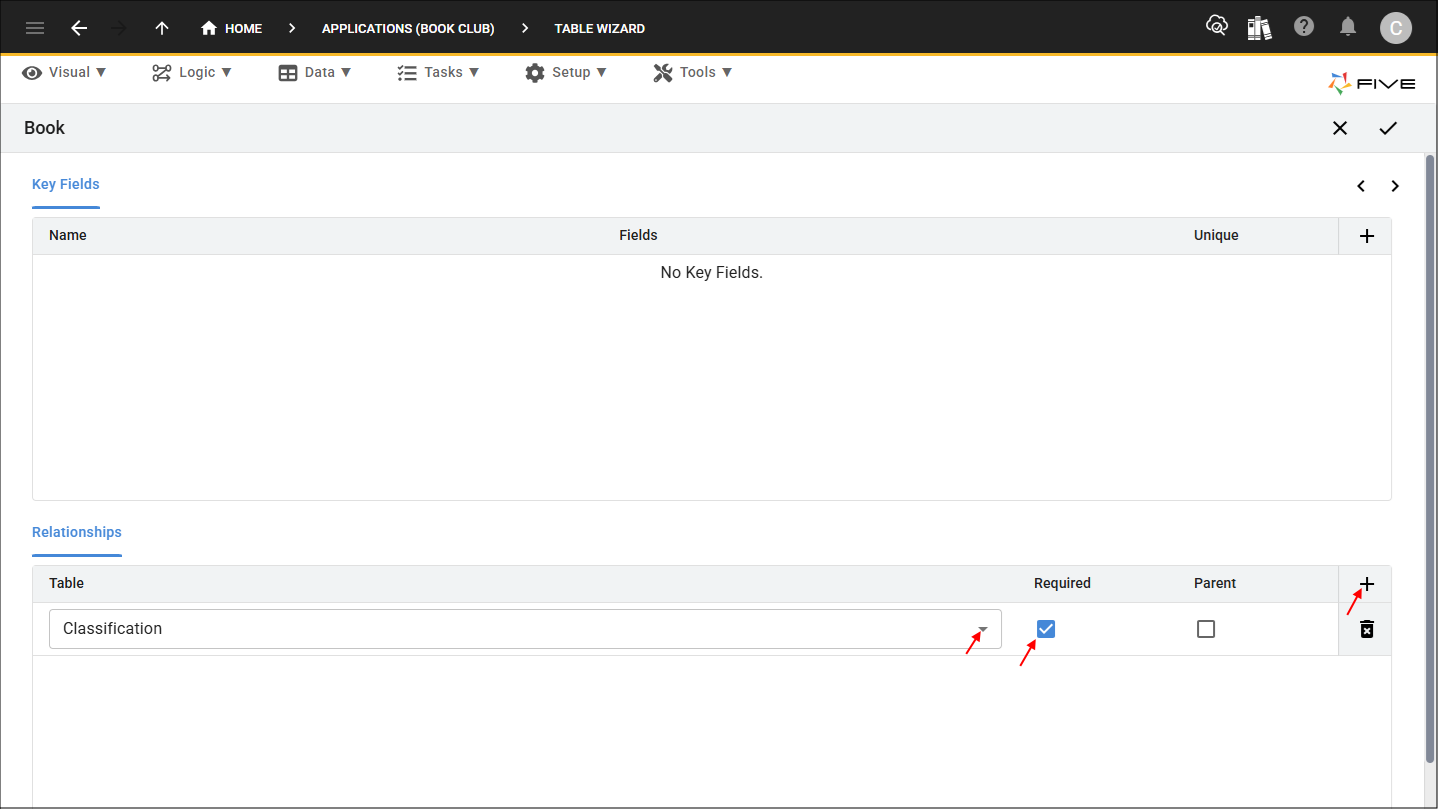This screenshot has width=1438, height=809.
Task: Open the Classification table dropdown
Action: tap(525, 629)
